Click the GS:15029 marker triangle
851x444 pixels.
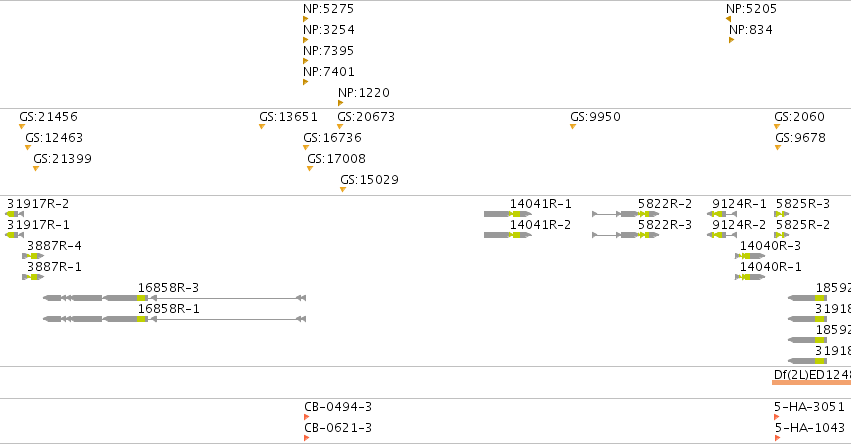(x=342, y=189)
